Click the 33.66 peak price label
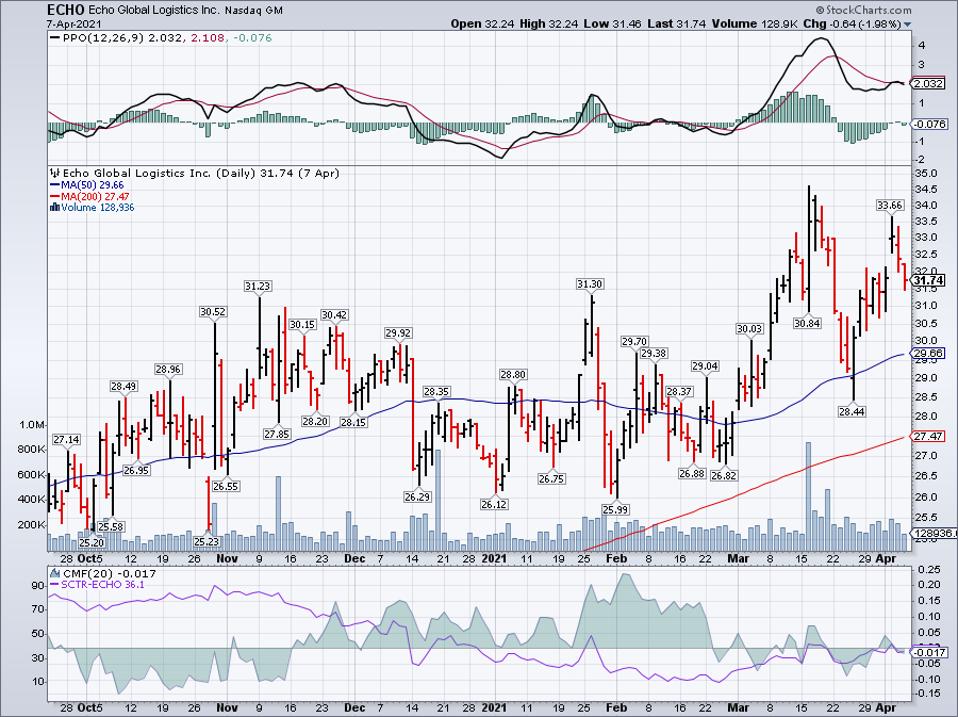Image resolution: width=958 pixels, height=717 pixels. (890, 205)
